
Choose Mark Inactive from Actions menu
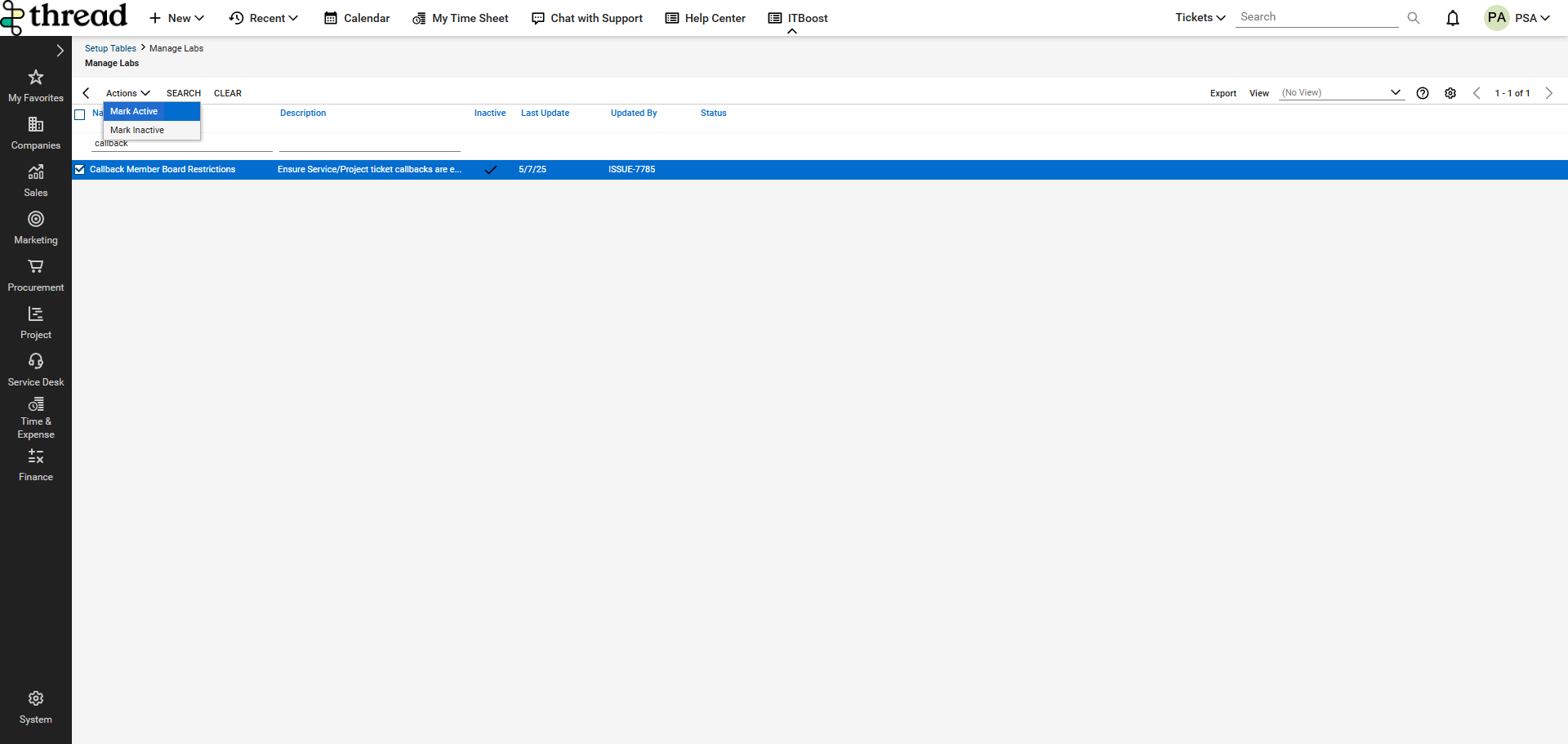tap(152, 130)
